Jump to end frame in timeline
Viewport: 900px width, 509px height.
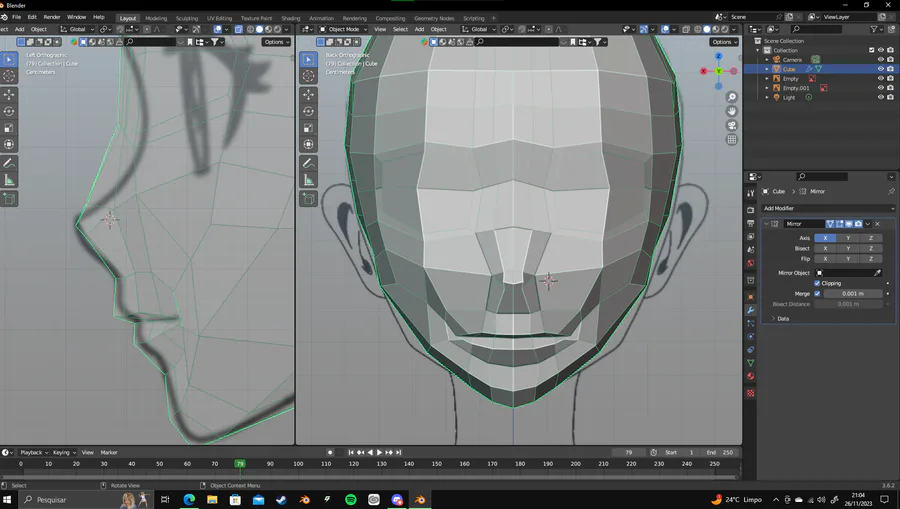[398, 452]
